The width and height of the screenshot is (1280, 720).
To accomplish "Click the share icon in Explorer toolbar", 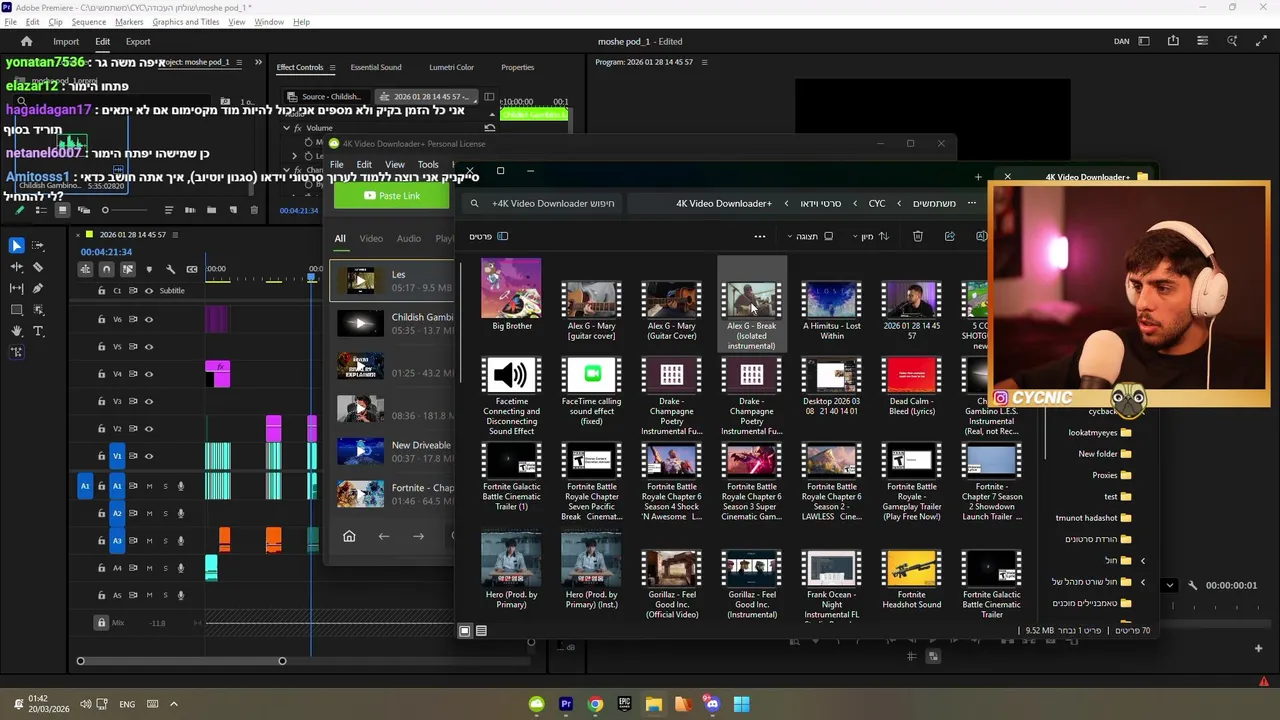I will click(950, 236).
